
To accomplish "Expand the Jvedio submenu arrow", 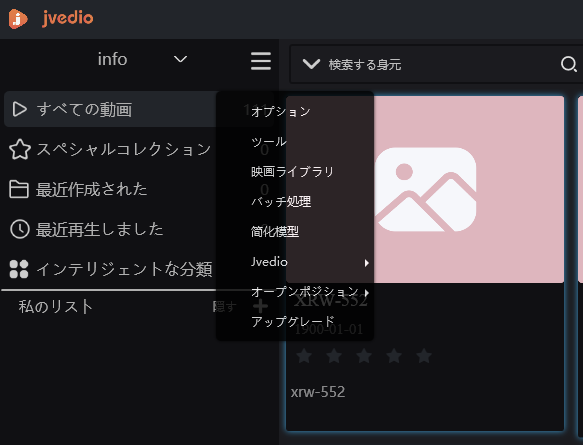I will click(367, 263).
